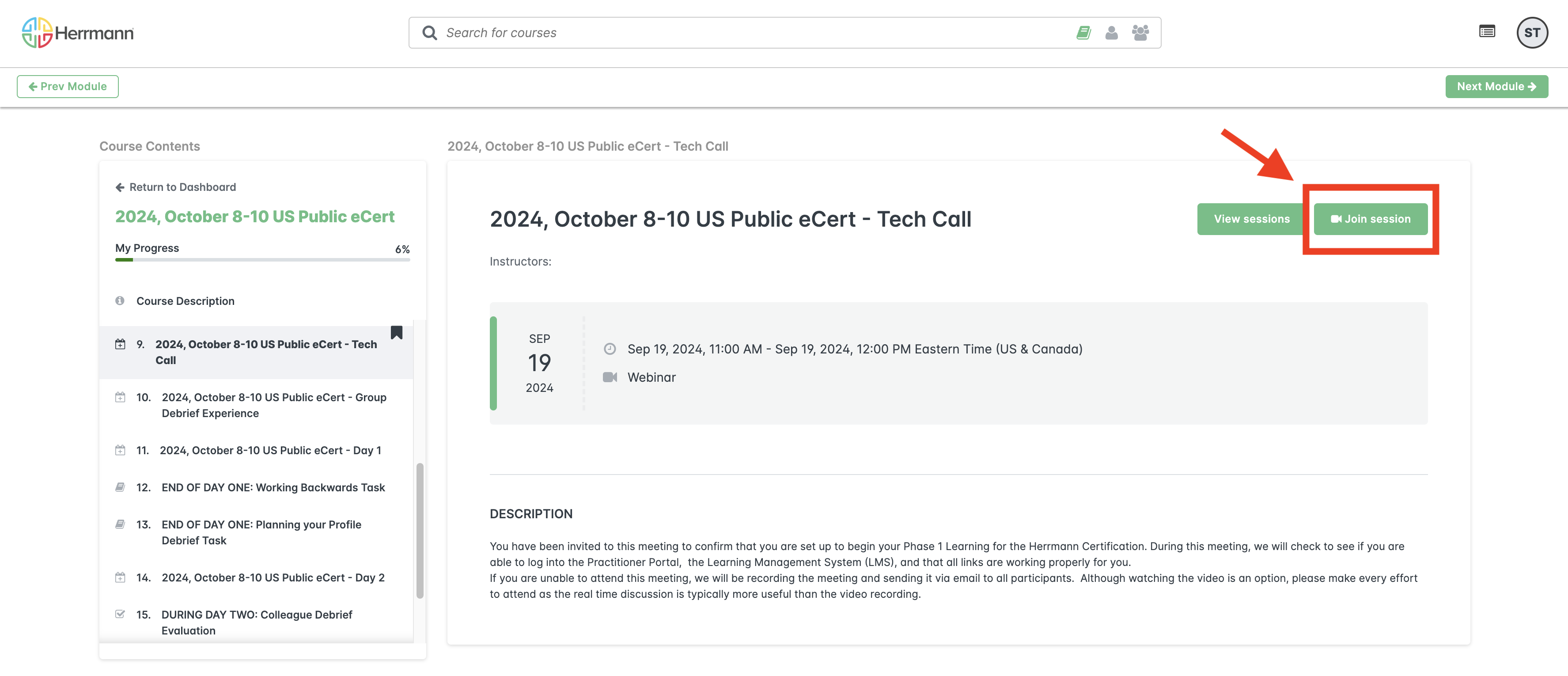Click the 6% progress value

[x=402, y=249]
